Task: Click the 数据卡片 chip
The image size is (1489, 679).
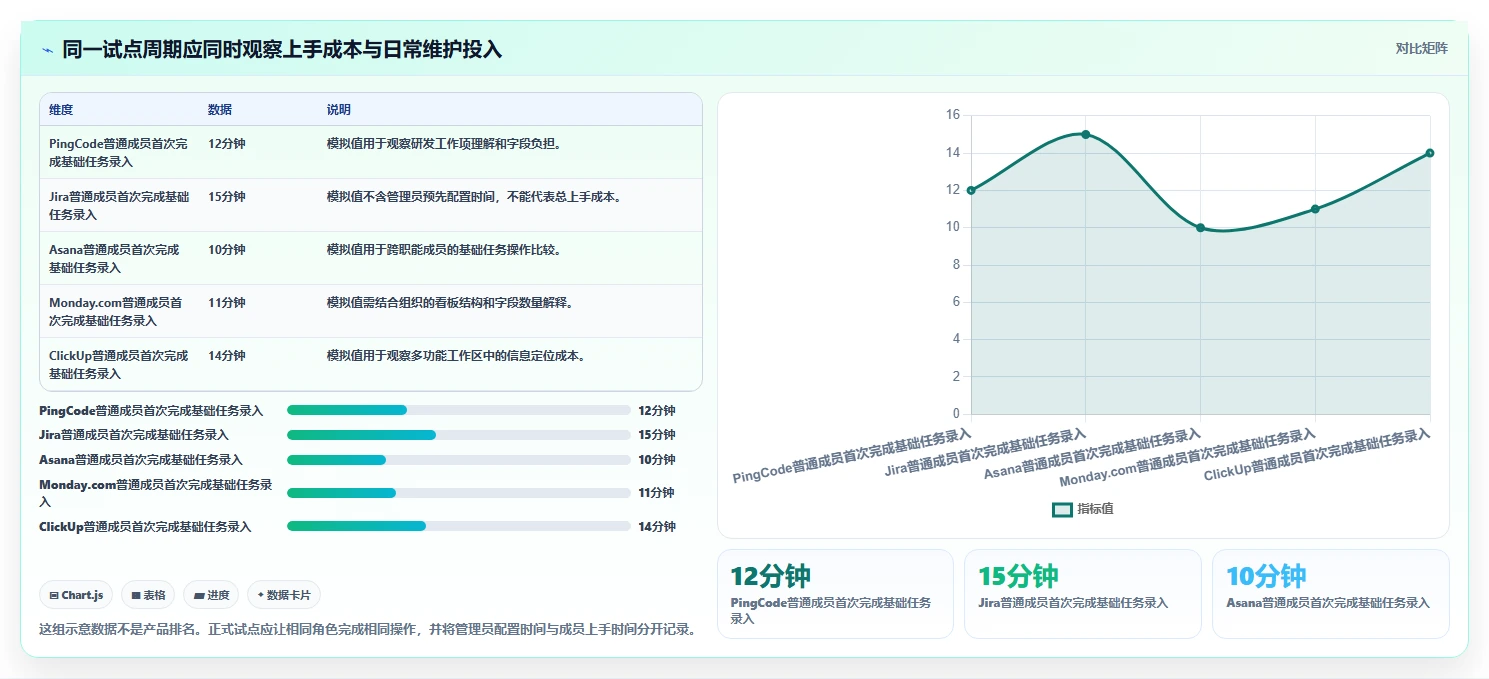Action: point(284,595)
